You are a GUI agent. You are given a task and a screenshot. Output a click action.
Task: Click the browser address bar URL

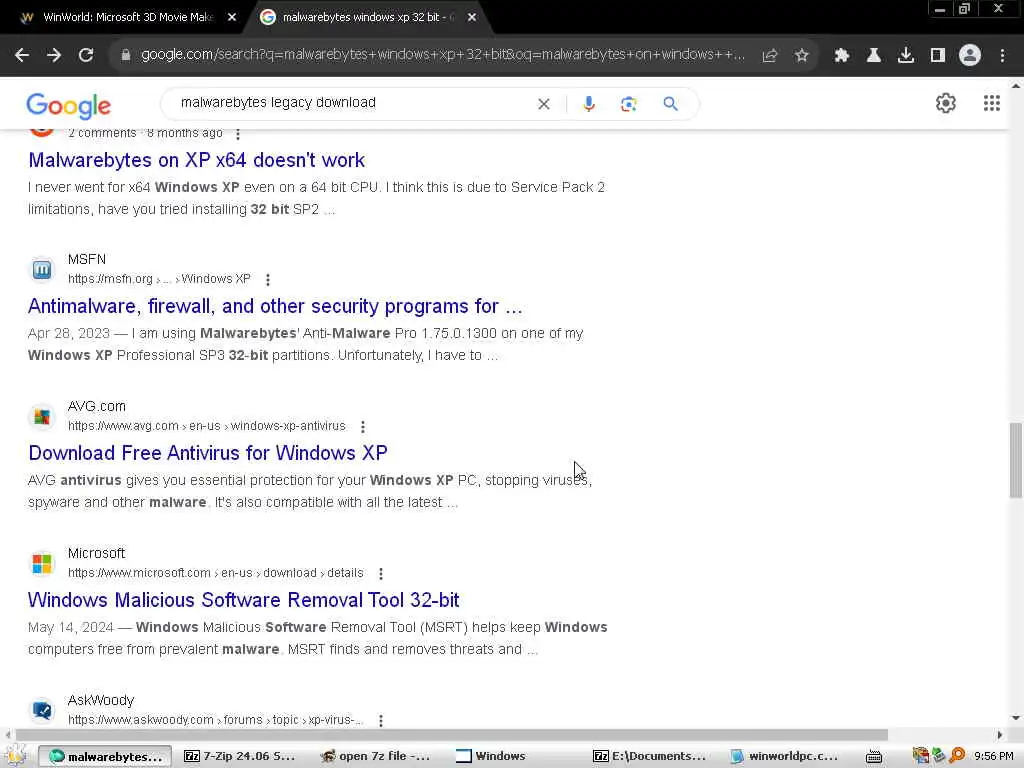pyautogui.click(x=443, y=55)
